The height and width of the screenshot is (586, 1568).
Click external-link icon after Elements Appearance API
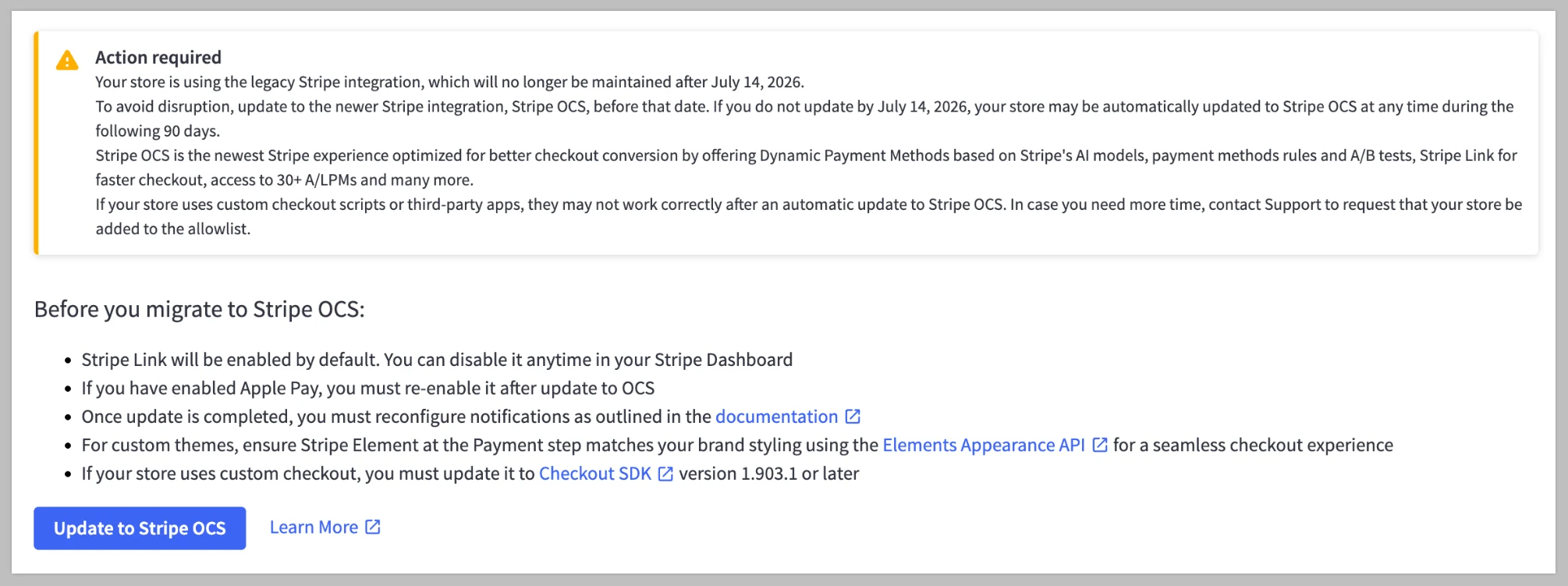point(1100,445)
